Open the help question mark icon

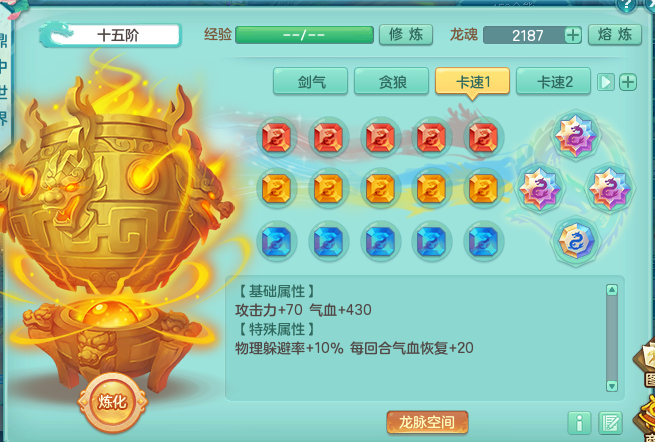[626, 5]
